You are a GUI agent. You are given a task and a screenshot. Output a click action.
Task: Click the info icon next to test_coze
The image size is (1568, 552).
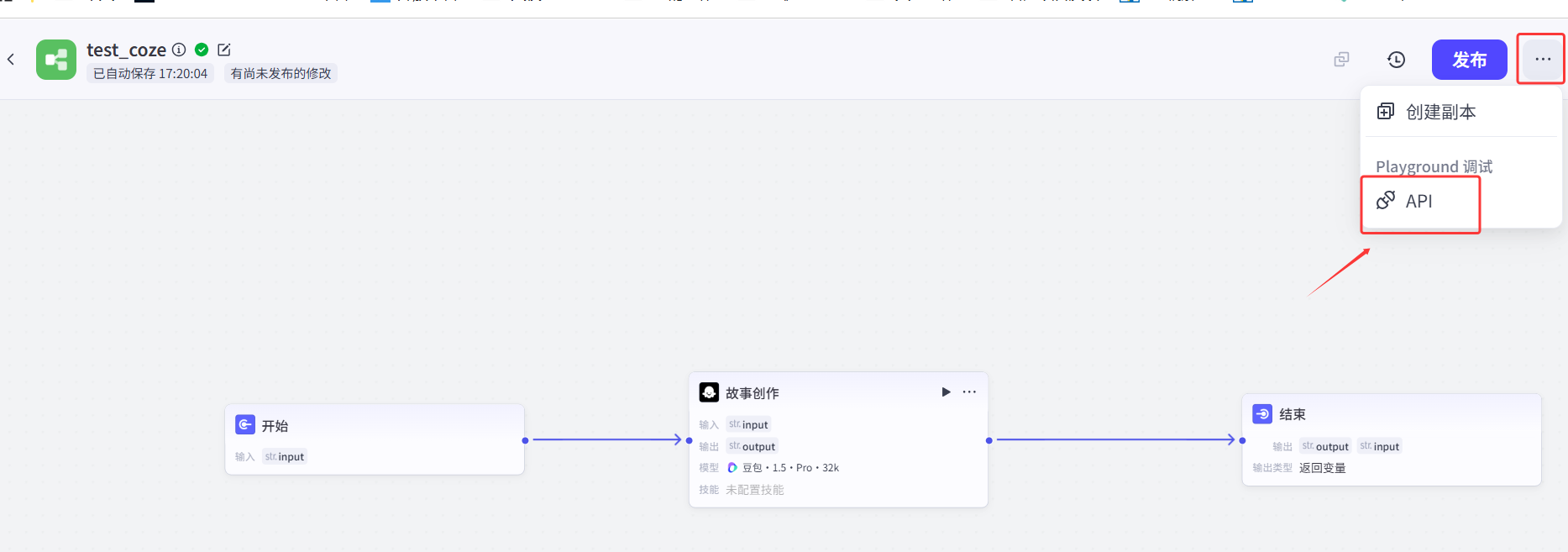(x=179, y=50)
